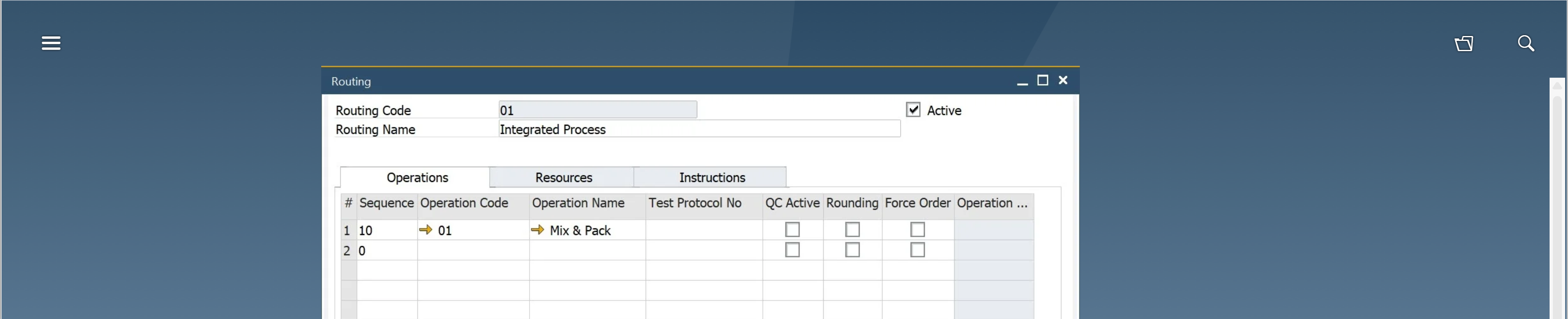Click the Rounding column header

coord(852,203)
